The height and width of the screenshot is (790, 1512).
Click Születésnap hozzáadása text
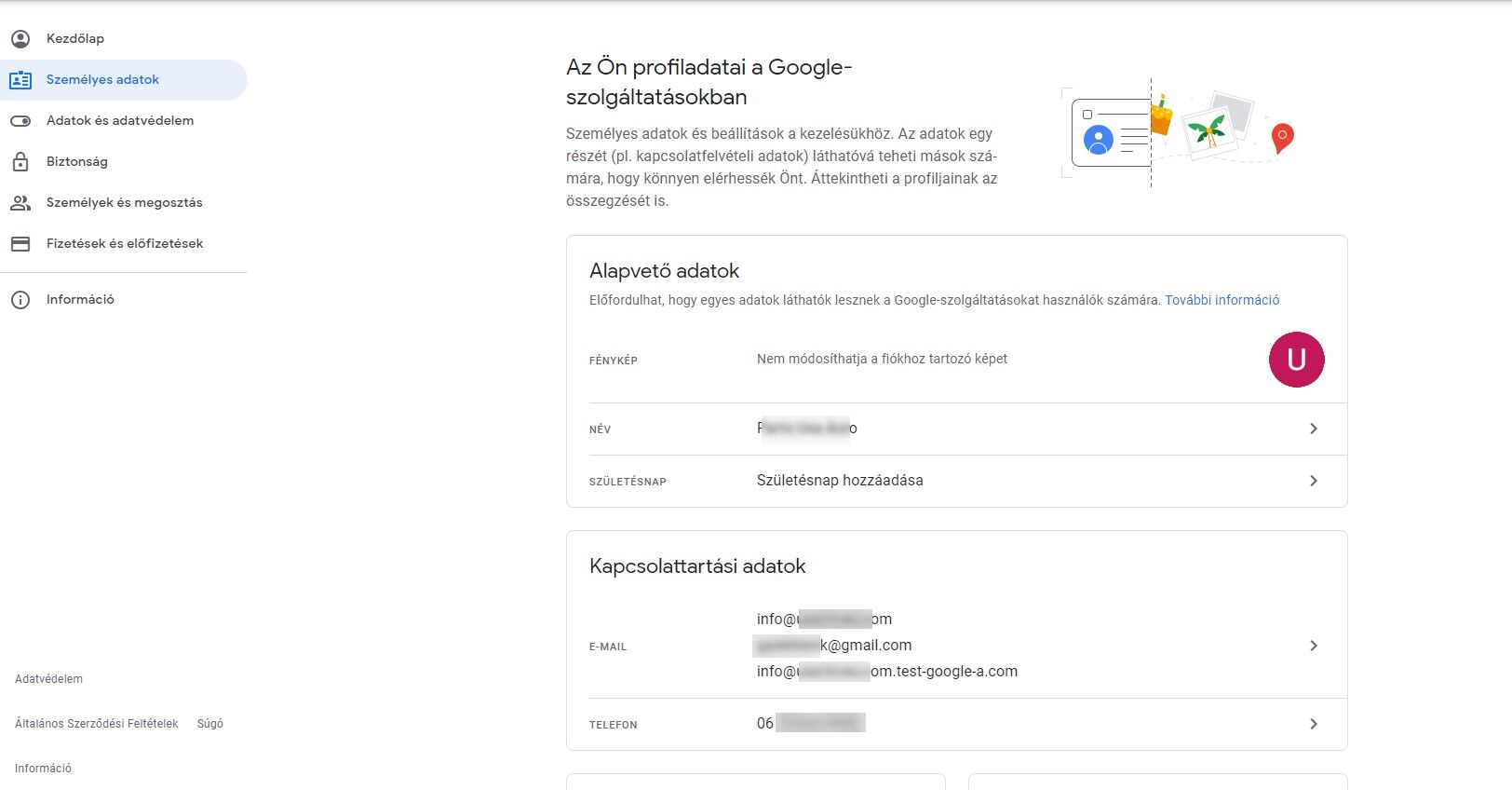(x=840, y=481)
